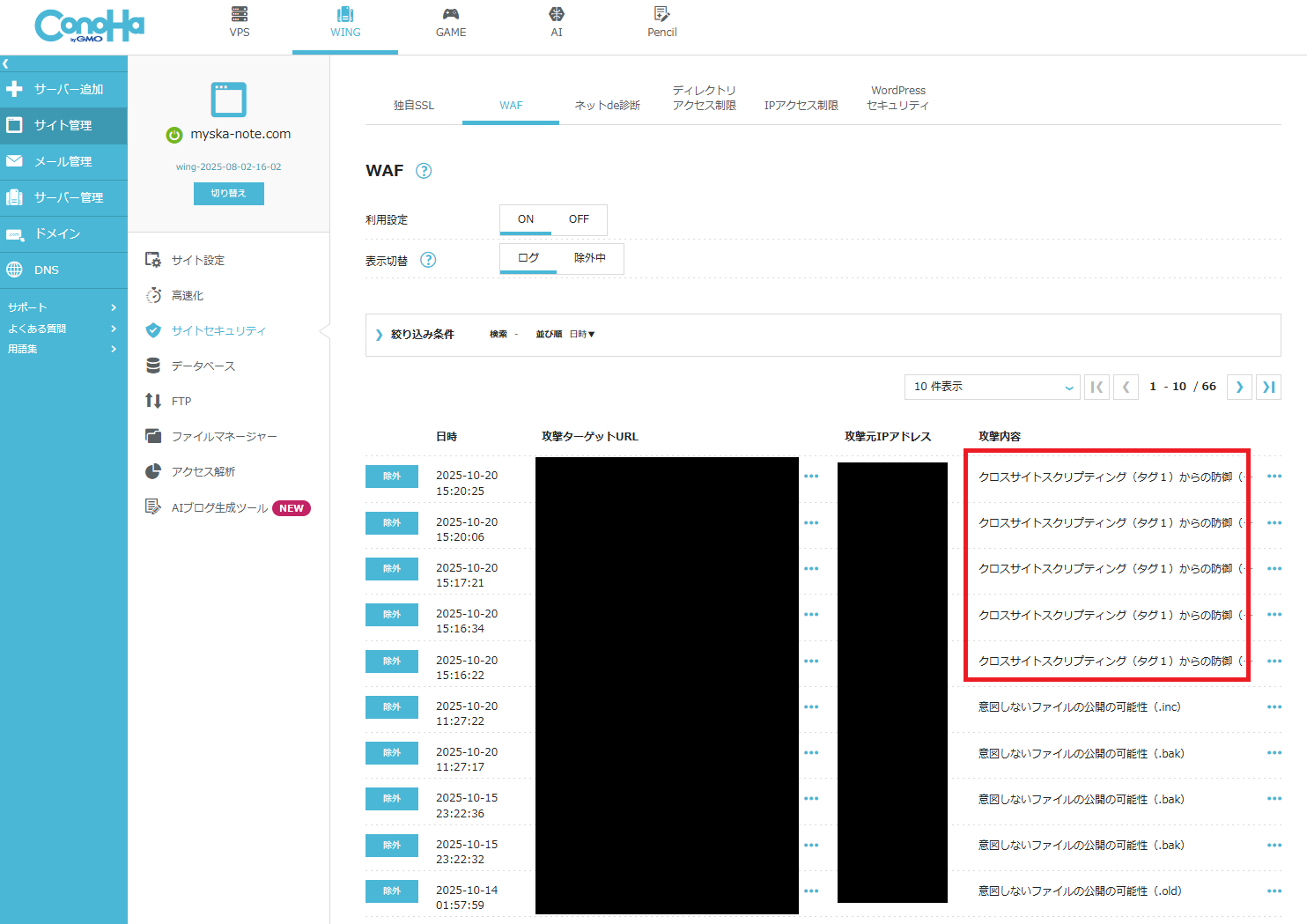Open the IPアクセス制限 tab

[x=801, y=106]
